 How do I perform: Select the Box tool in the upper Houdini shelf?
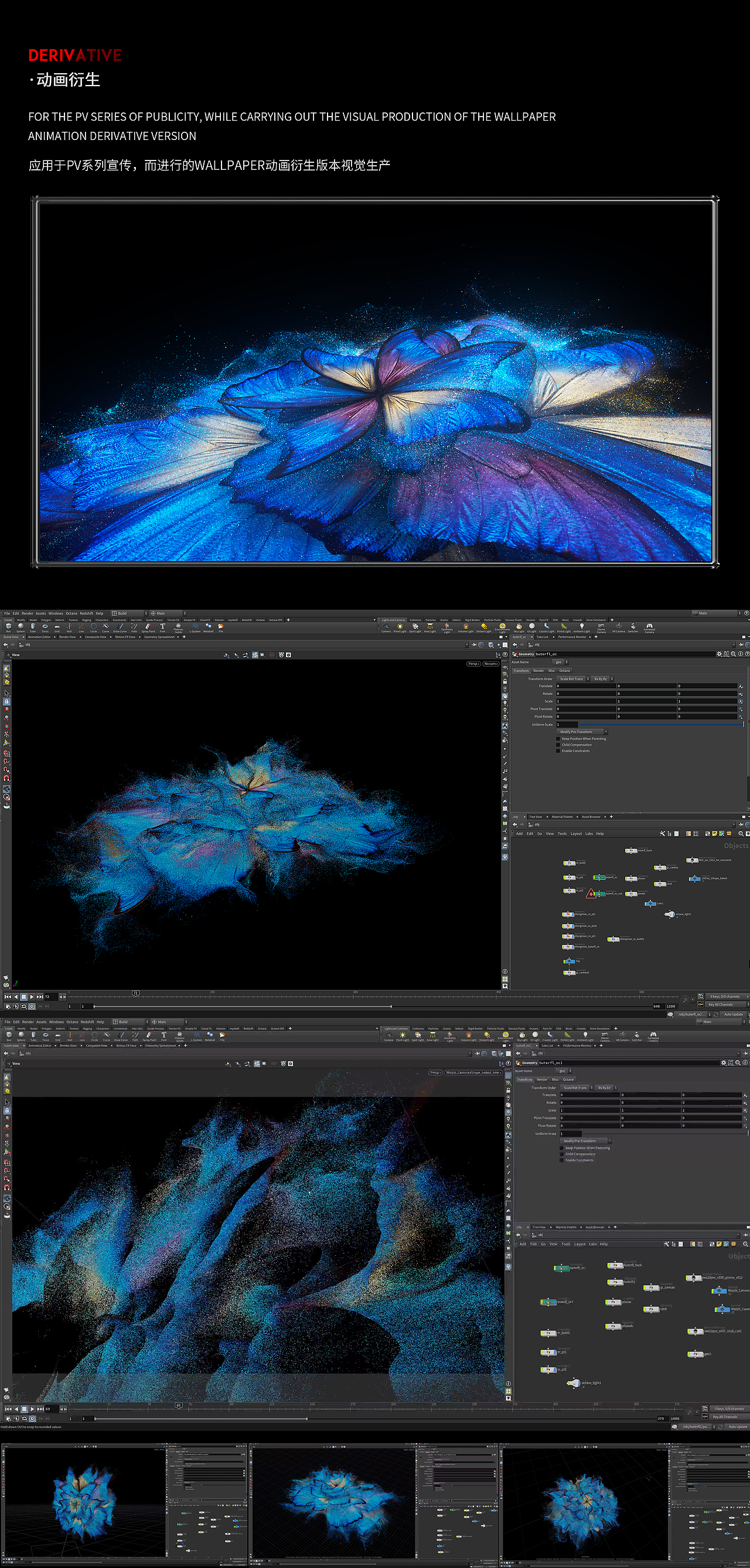(x=9, y=627)
